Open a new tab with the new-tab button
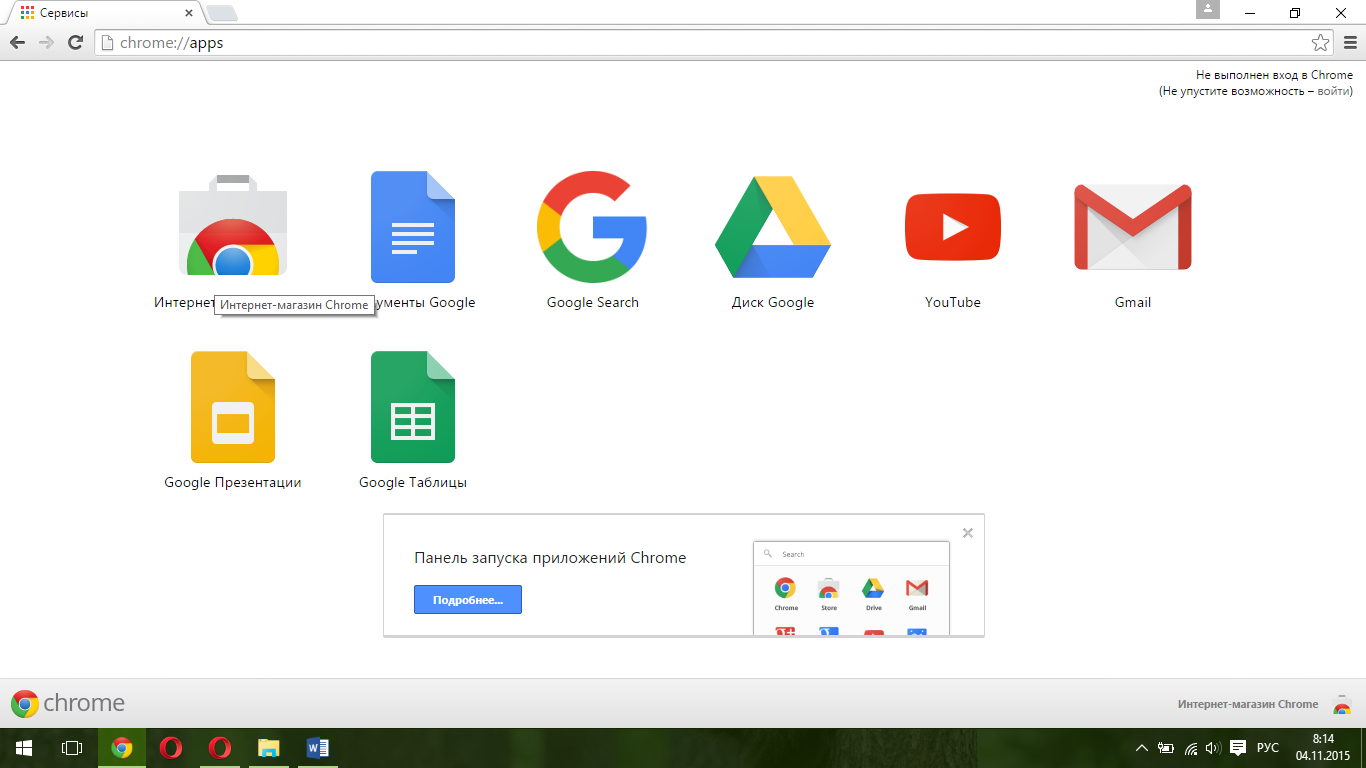 click(x=221, y=13)
